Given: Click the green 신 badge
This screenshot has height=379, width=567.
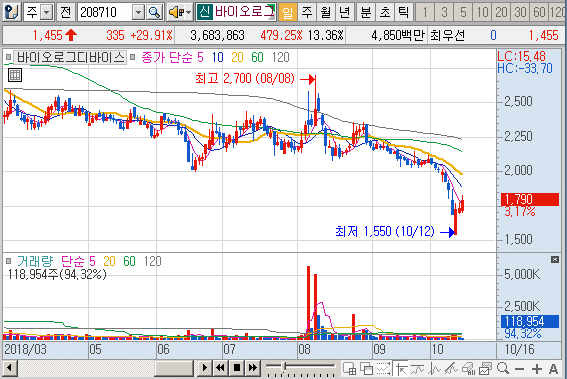Looking at the screenshot, I should pyautogui.click(x=204, y=12).
